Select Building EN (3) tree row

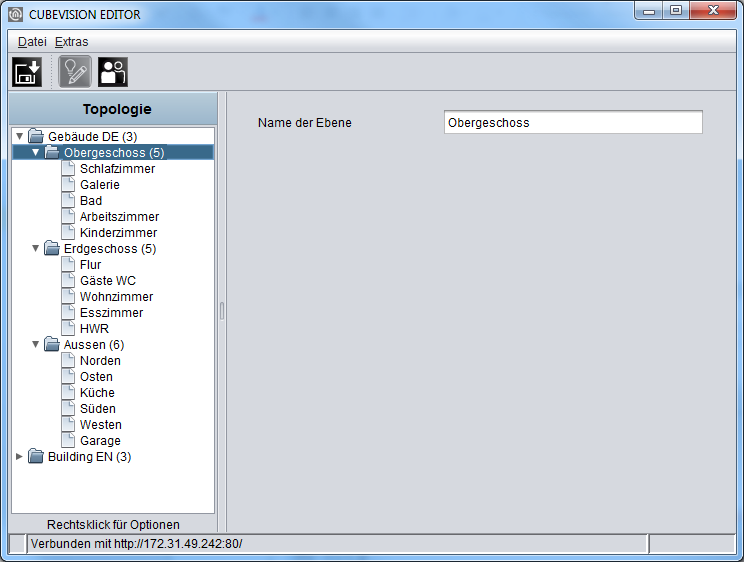90,457
